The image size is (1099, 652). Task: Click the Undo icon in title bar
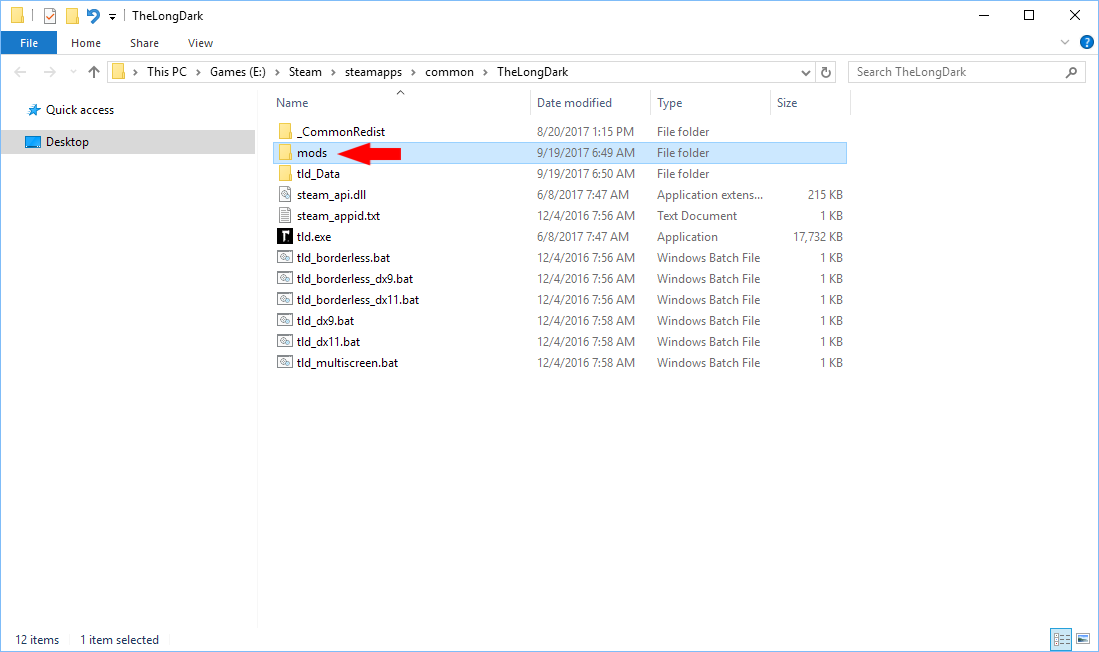click(x=93, y=15)
